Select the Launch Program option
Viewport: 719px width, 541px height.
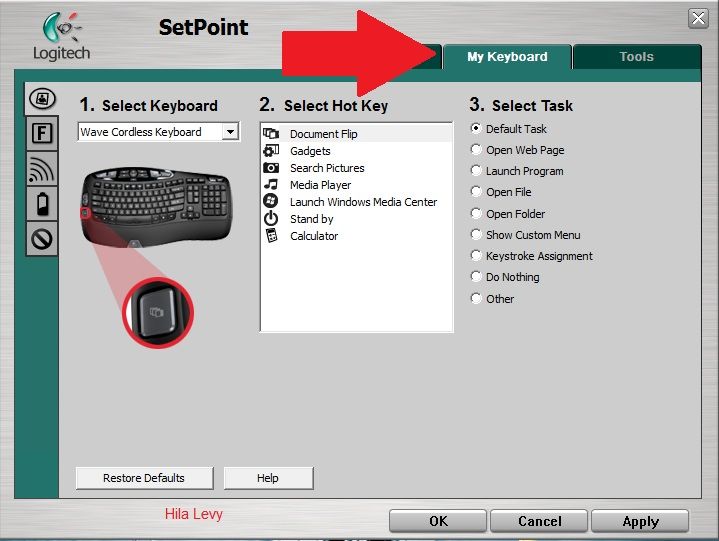tap(476, 171)
